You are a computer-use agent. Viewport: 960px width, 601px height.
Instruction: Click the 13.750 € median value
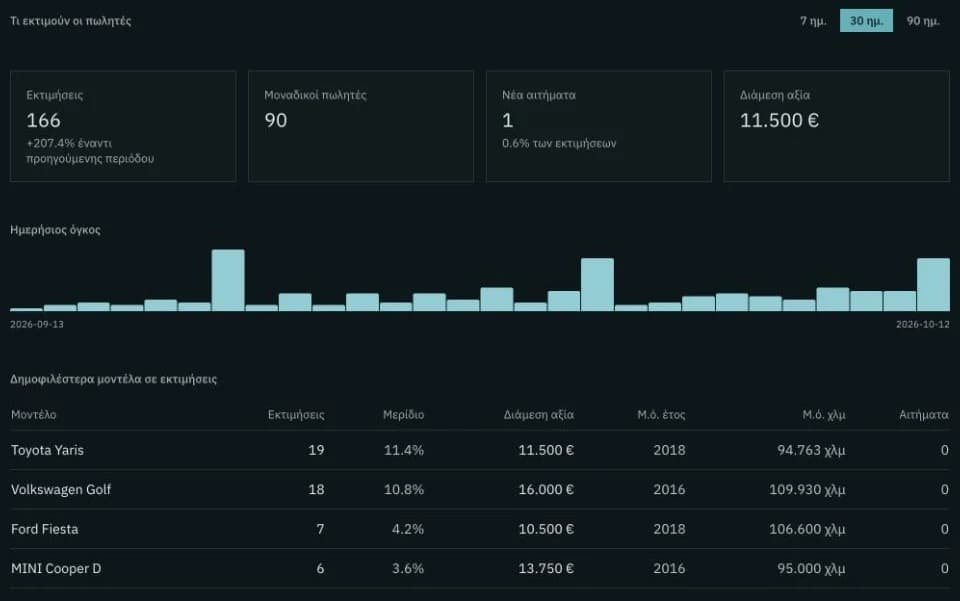pyautogui.click(x=546, y=569)
